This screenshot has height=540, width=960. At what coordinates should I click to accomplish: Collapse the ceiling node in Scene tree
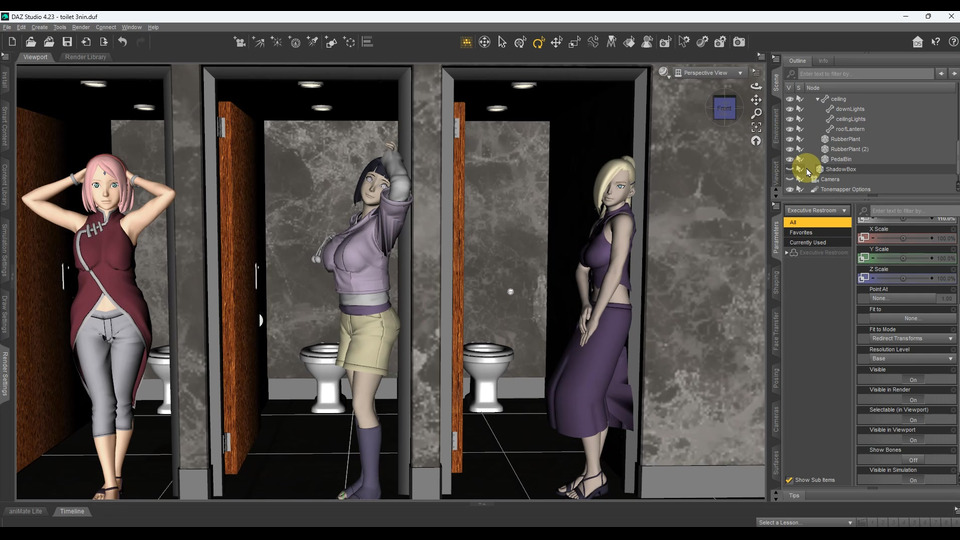[x=817, y=99]
